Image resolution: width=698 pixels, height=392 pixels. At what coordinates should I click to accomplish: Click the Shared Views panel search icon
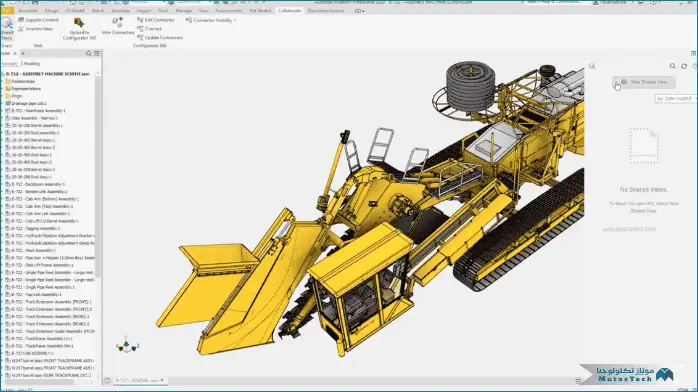pyautogui.click(x=673, y=66)
